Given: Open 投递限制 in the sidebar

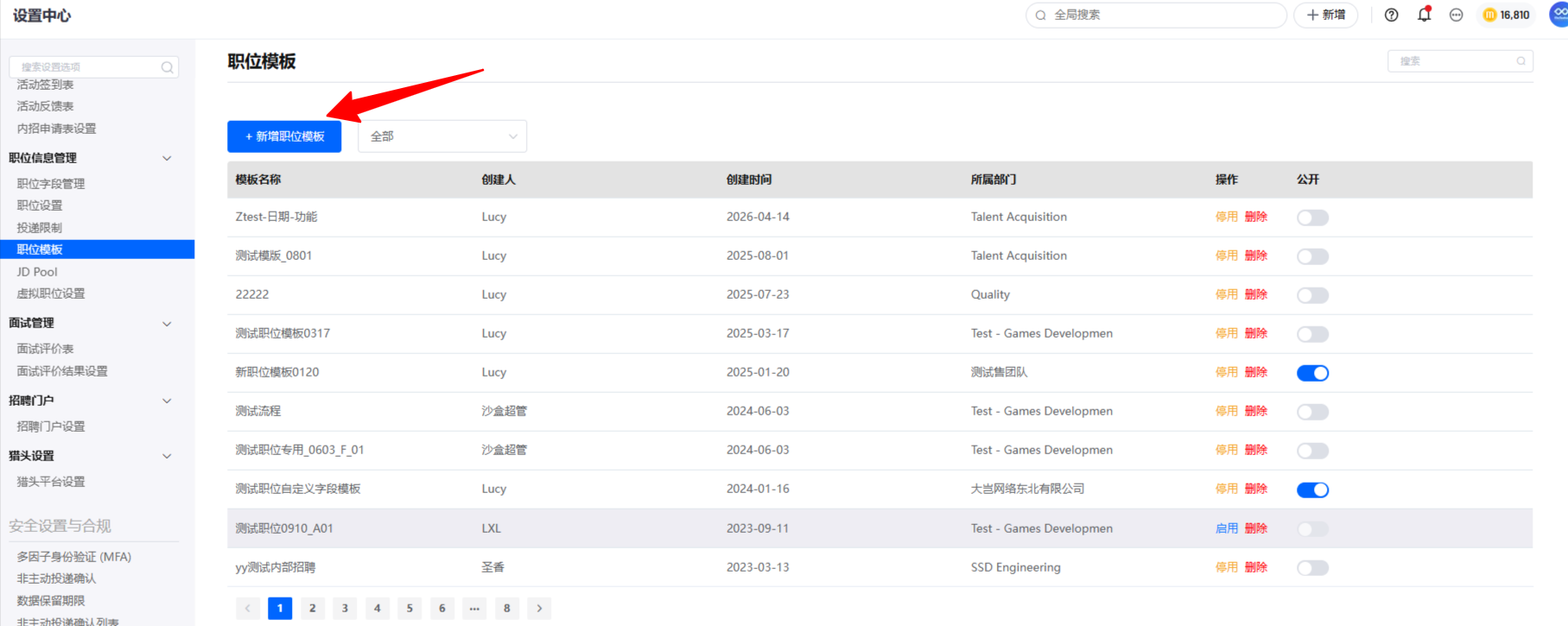Looking at the screenshot, I should coord(40,228).
